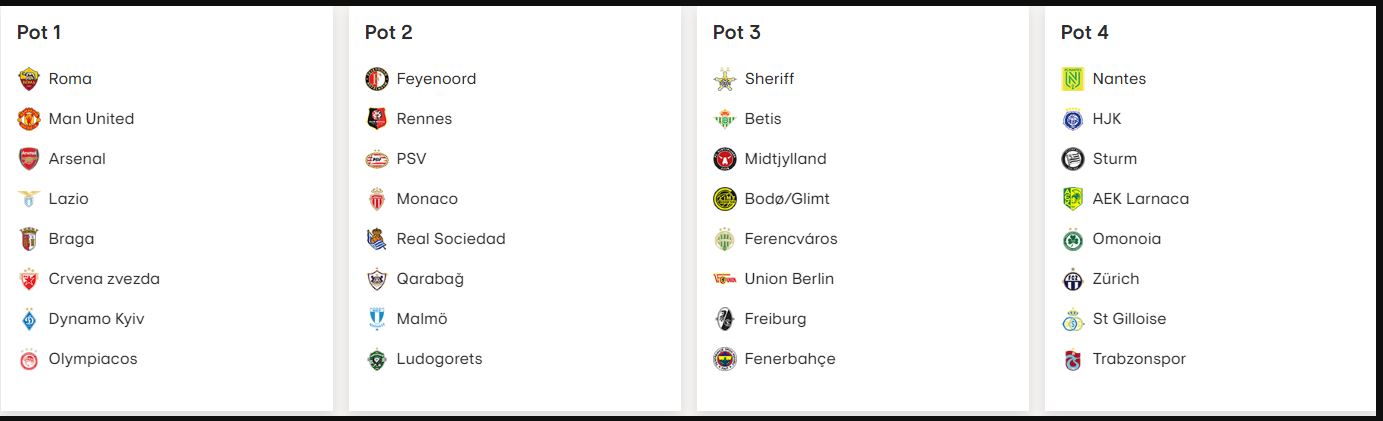Image resolution: width=1383 pixels, height=421 pixels.
Task: Open the Freiburg team link
Action: 775,319
